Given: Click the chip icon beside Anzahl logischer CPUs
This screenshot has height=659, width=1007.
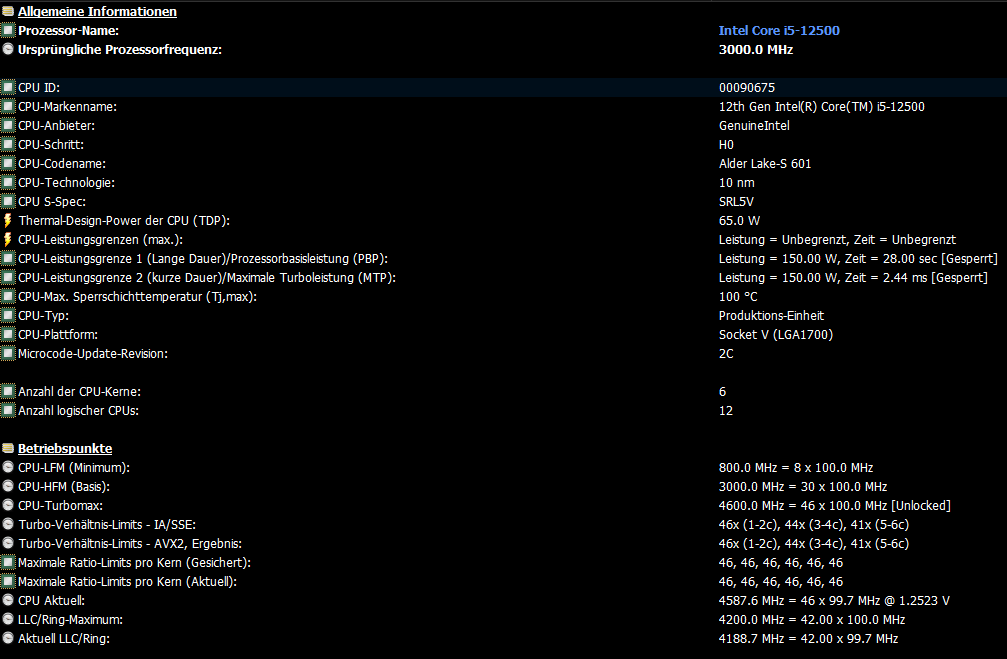Looking at the screenshot, I should (x=8, y=410).
